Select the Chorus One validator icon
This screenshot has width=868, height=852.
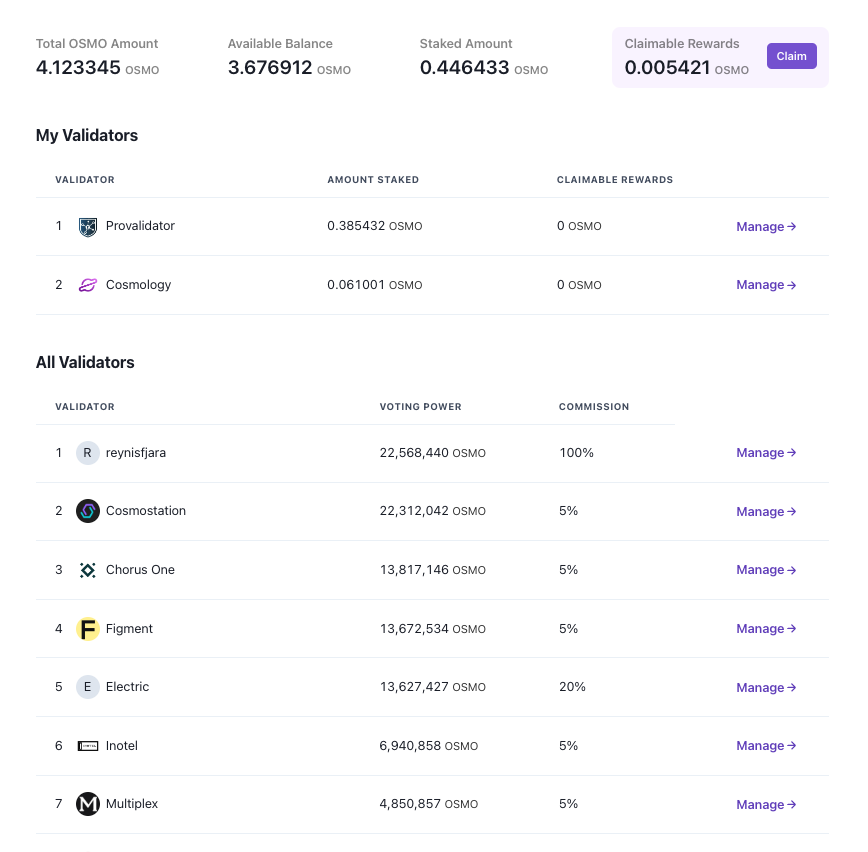point(88,570)
